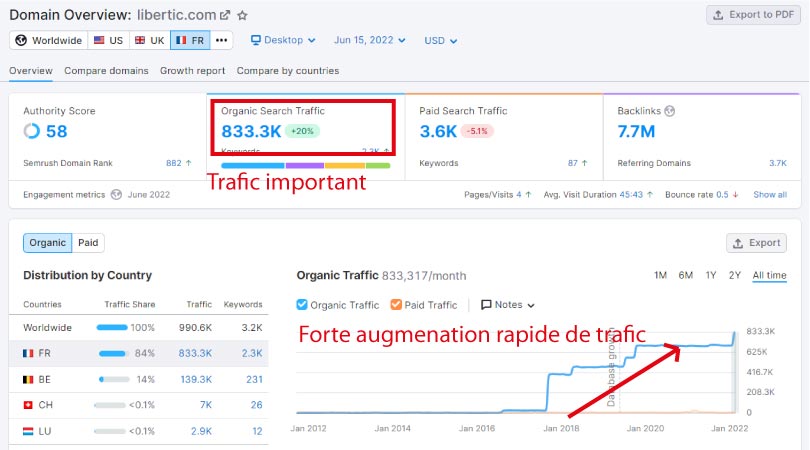Open Growth report tab
The width and height of the screenshot is (810, 450).
[193, 71]
